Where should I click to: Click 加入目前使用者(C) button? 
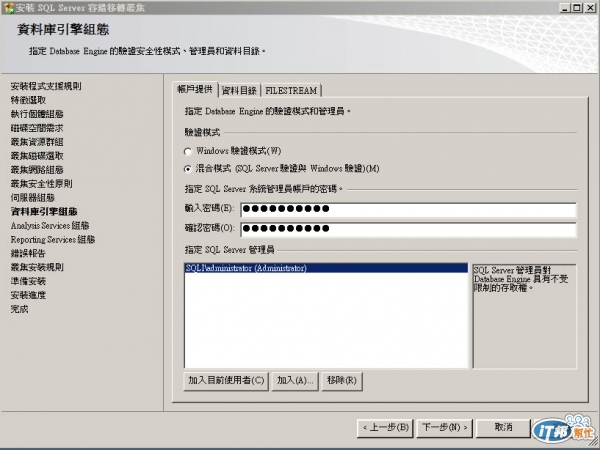(226, 381)
